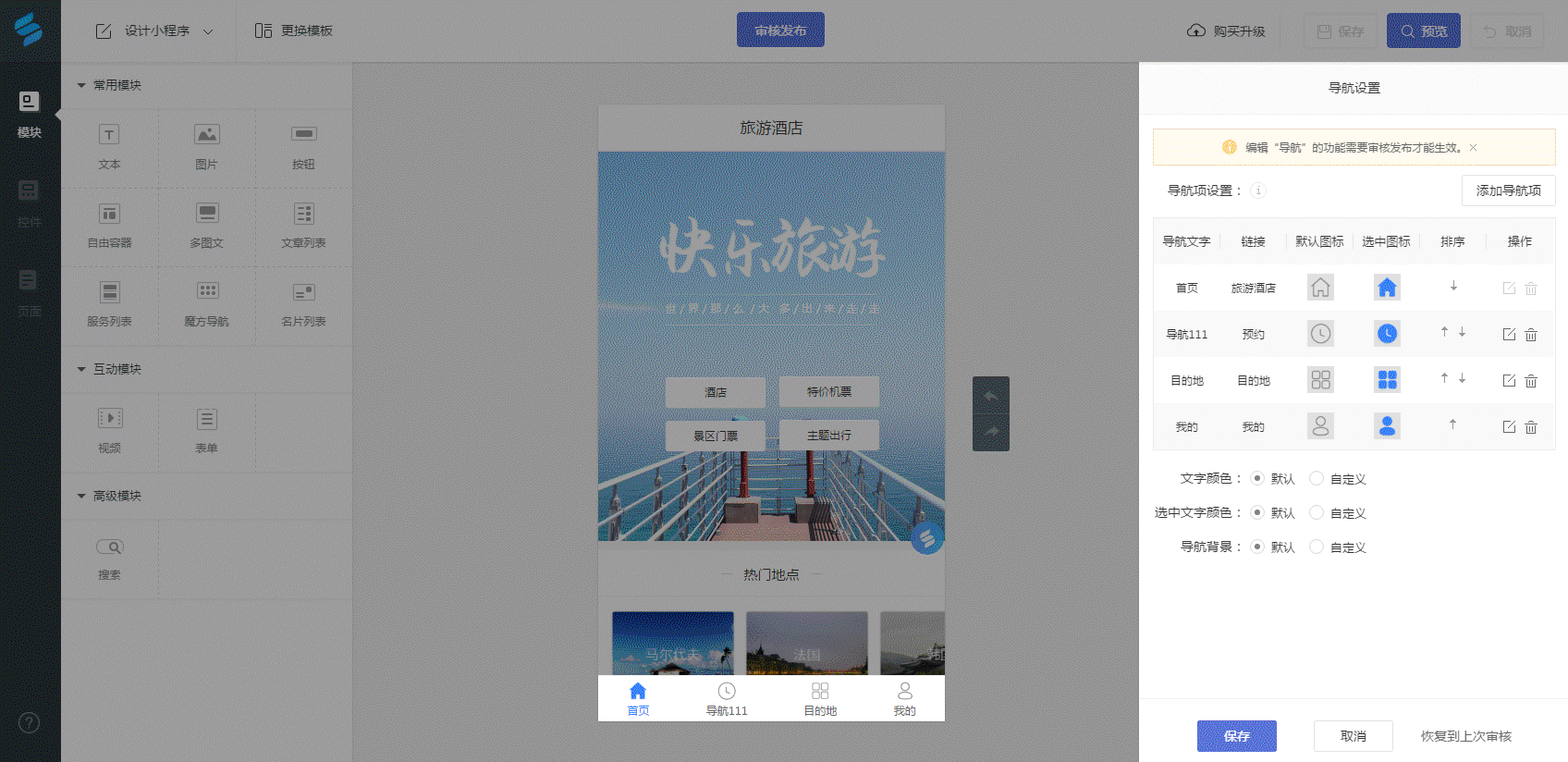Save navigation settings with 保存
1568x762 pixels.
tap(1237, 736)
